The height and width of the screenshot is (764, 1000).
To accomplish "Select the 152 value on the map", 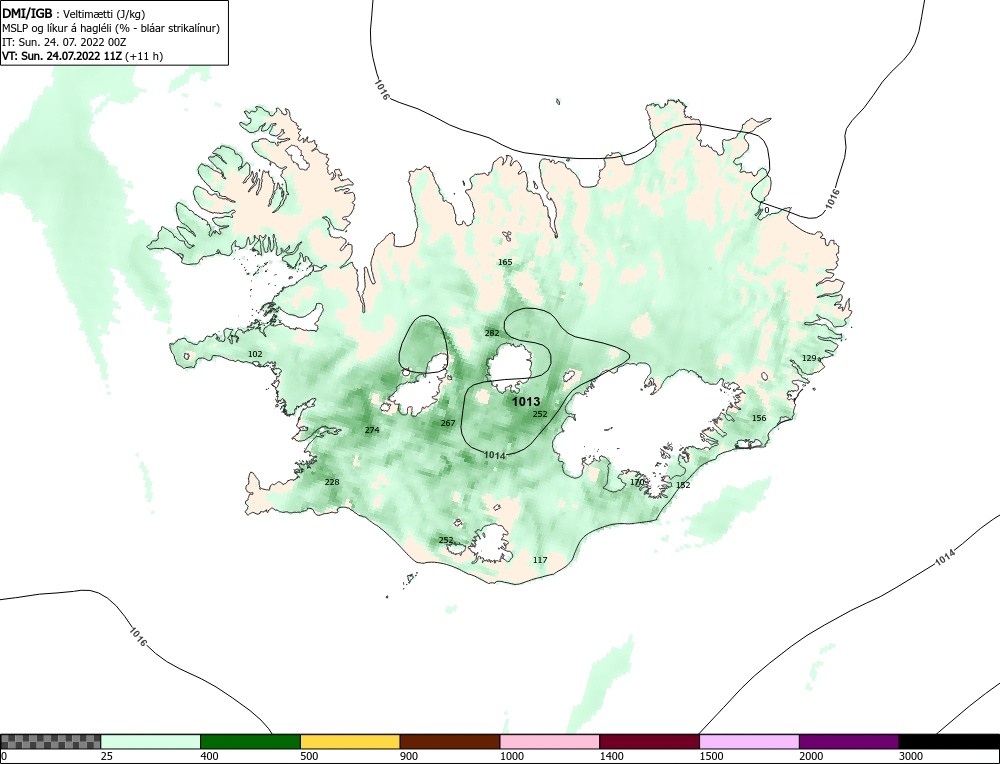I will coord(682,485).
